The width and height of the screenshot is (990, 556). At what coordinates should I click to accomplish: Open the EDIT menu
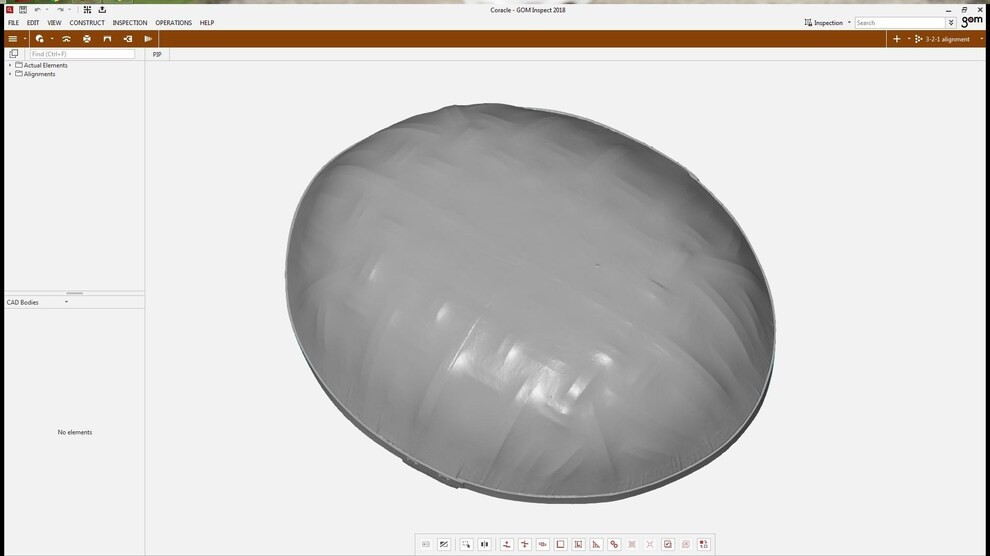click(x=33, y=23)
